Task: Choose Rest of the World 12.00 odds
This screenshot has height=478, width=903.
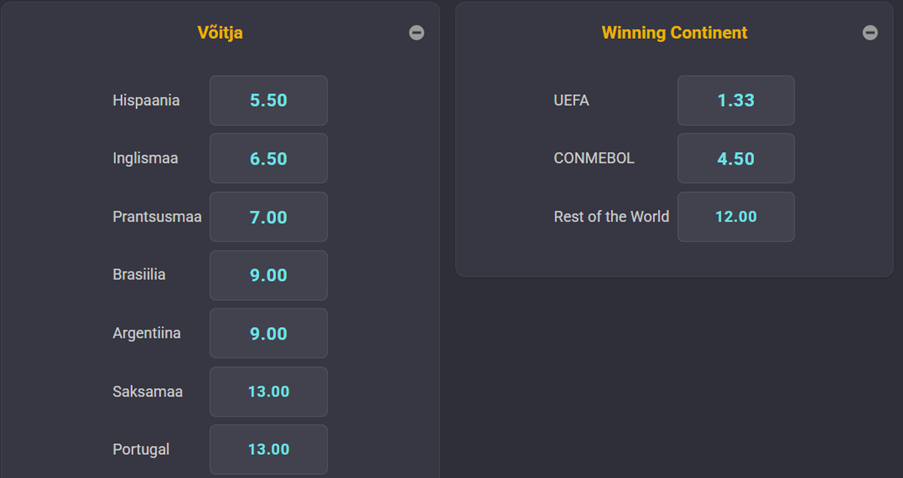Action: [735, 217]
